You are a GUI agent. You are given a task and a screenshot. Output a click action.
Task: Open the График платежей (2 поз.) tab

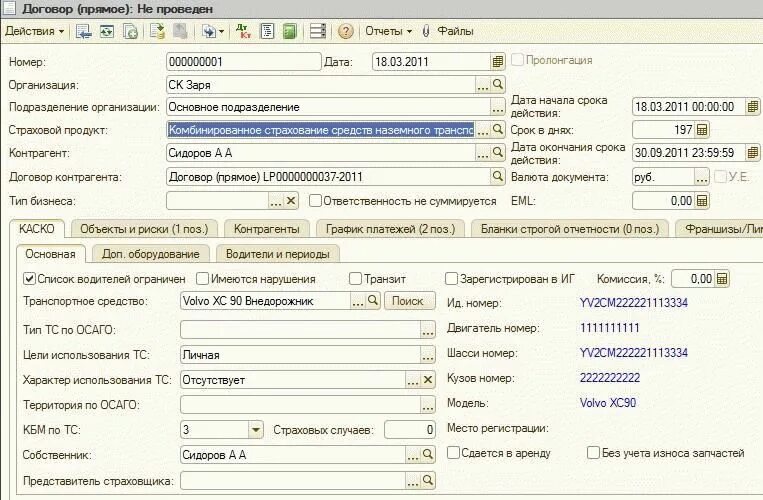pyautogui.click(x=390, y=229)
